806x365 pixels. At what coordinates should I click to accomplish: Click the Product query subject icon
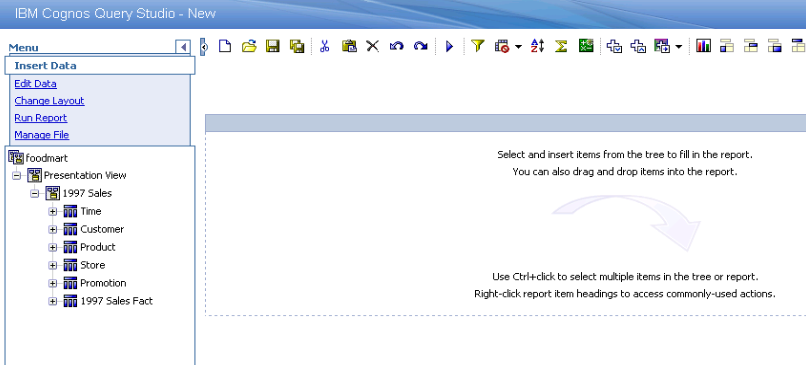click(70, 247)
